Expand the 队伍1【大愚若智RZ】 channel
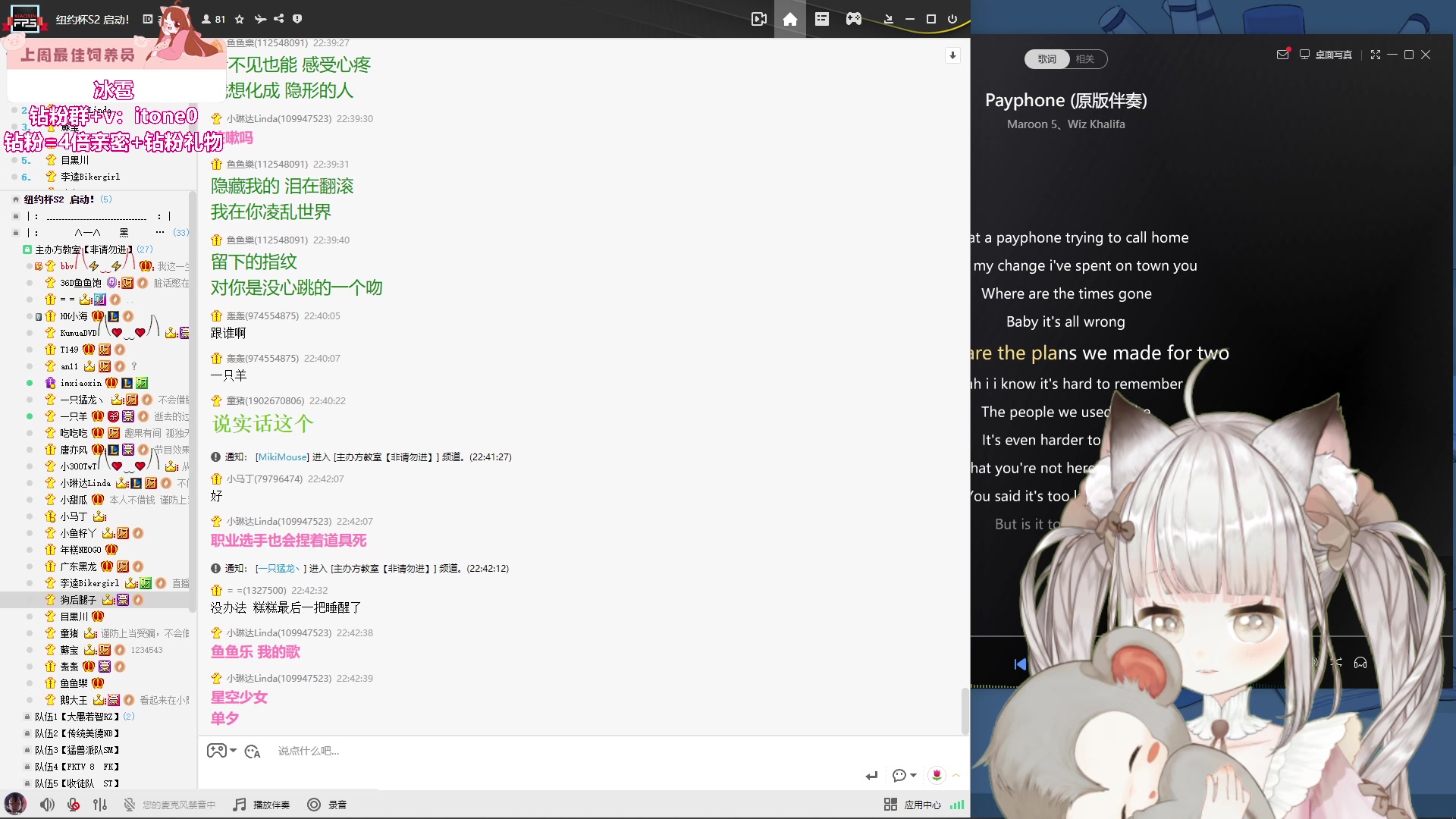 (76, 717)
